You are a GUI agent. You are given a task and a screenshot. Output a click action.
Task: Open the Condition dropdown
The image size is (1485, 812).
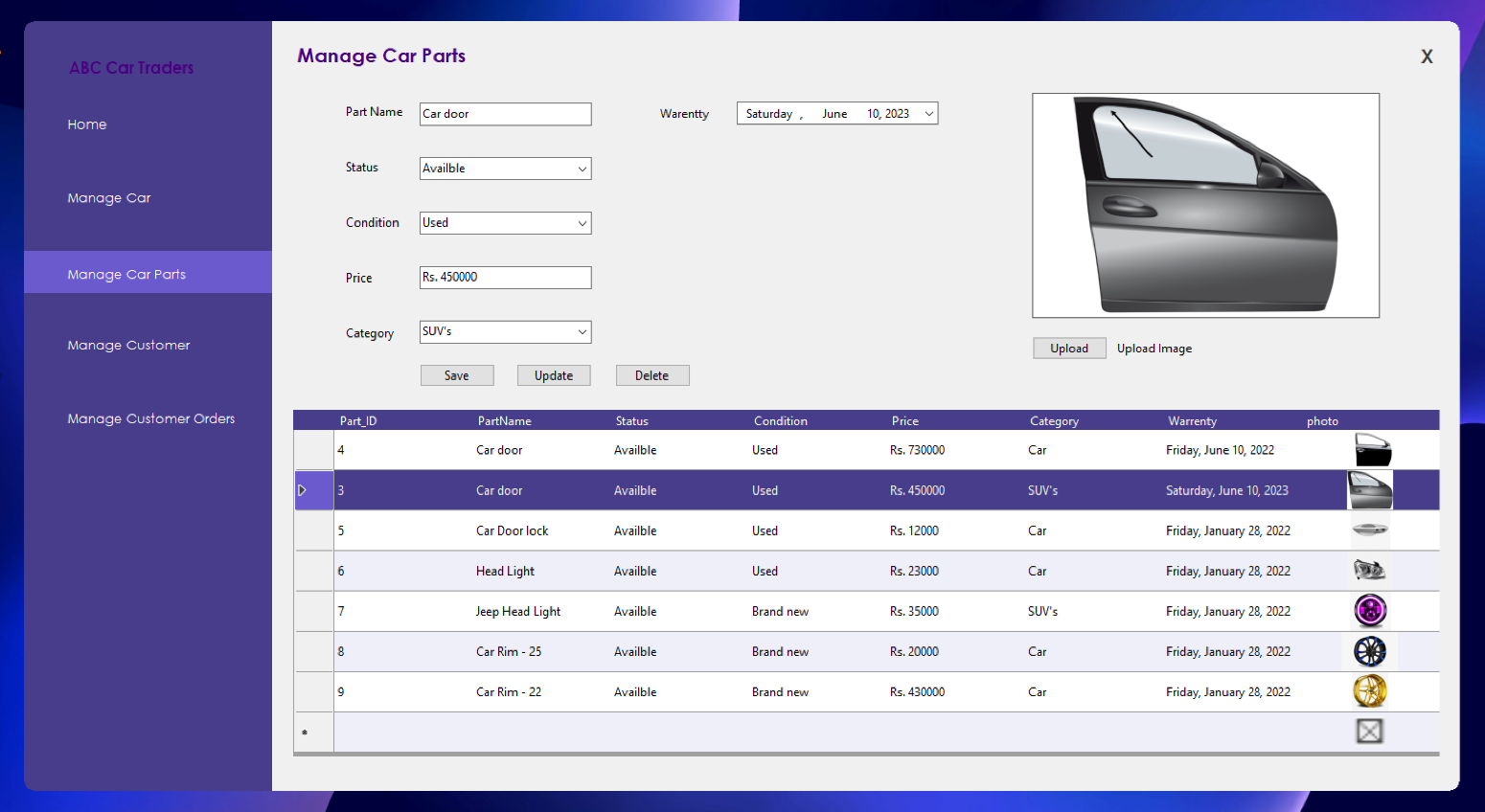[582, 223]
